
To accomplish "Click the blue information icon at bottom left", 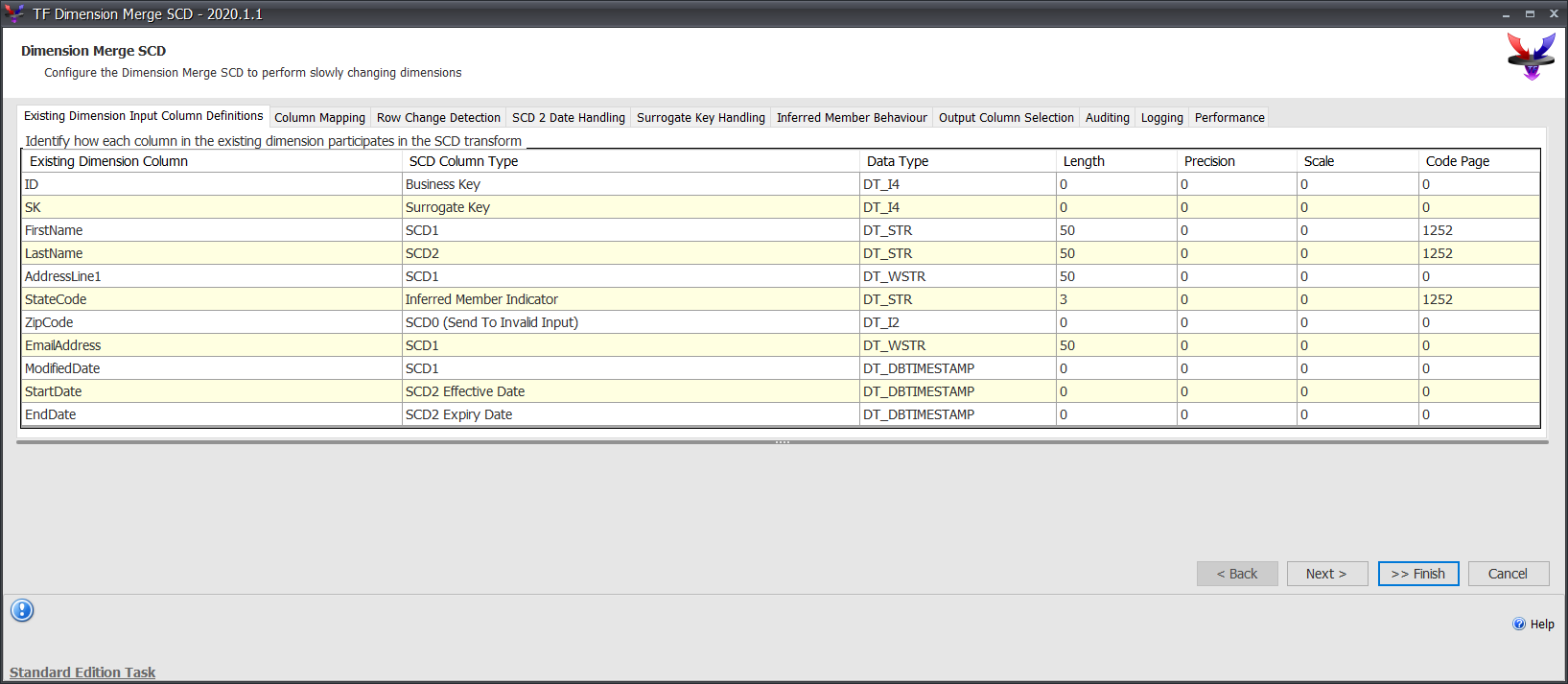I will (x=22, y=610).
